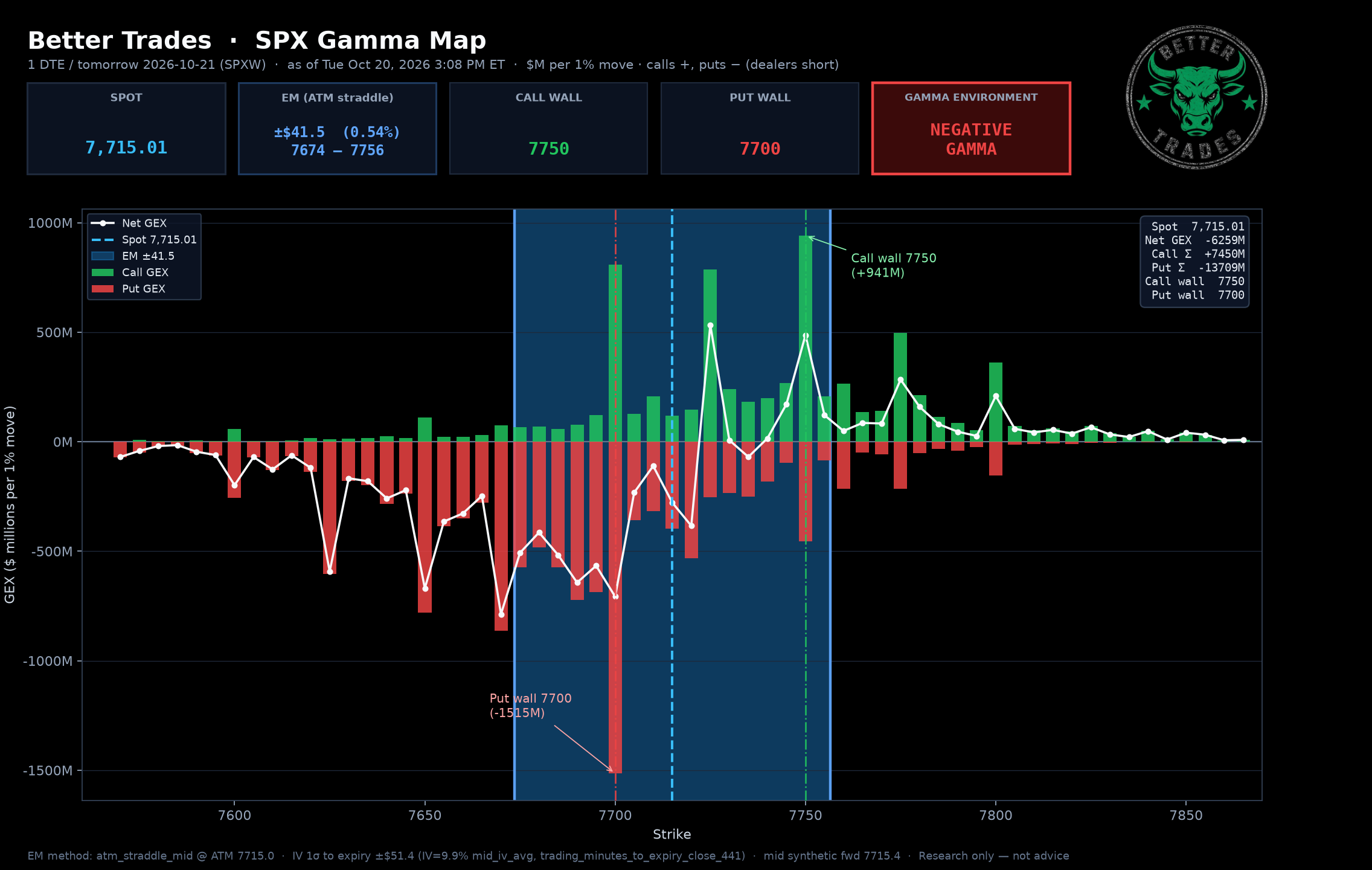Click the Net GEX peak point at 7725
The height and width of the screenshot is (870, 1372).
(x=710, y=325)
